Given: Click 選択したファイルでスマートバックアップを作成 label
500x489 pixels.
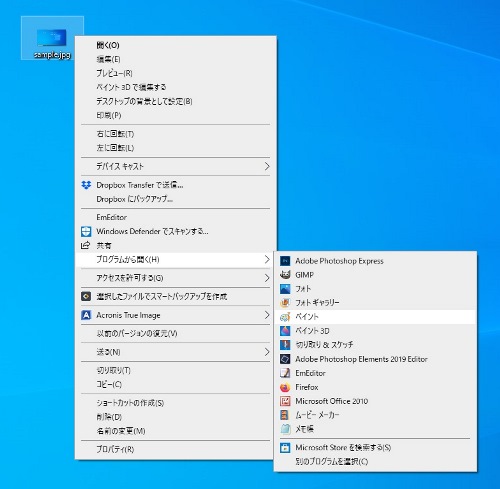Looking at the screenshot, I should click(162, 296).
